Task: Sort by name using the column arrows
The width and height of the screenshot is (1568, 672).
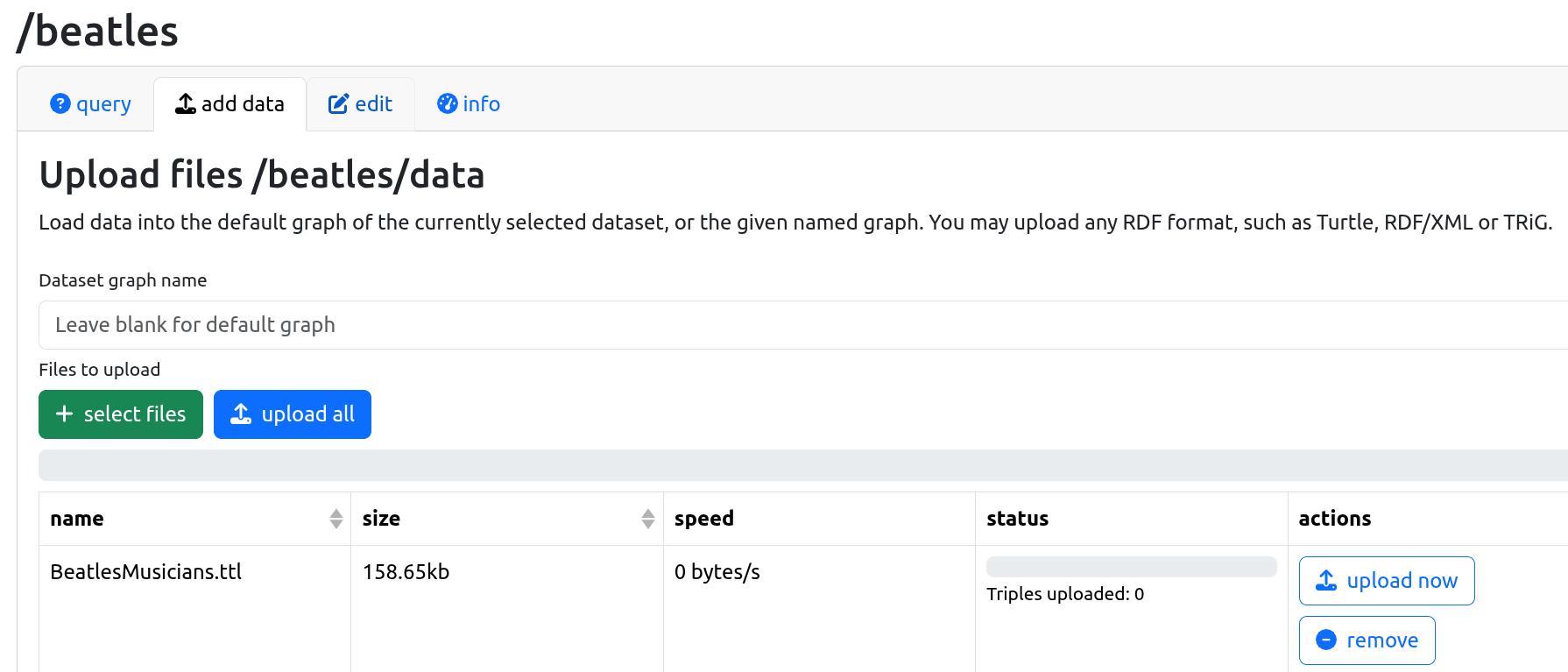Action: 335,519
